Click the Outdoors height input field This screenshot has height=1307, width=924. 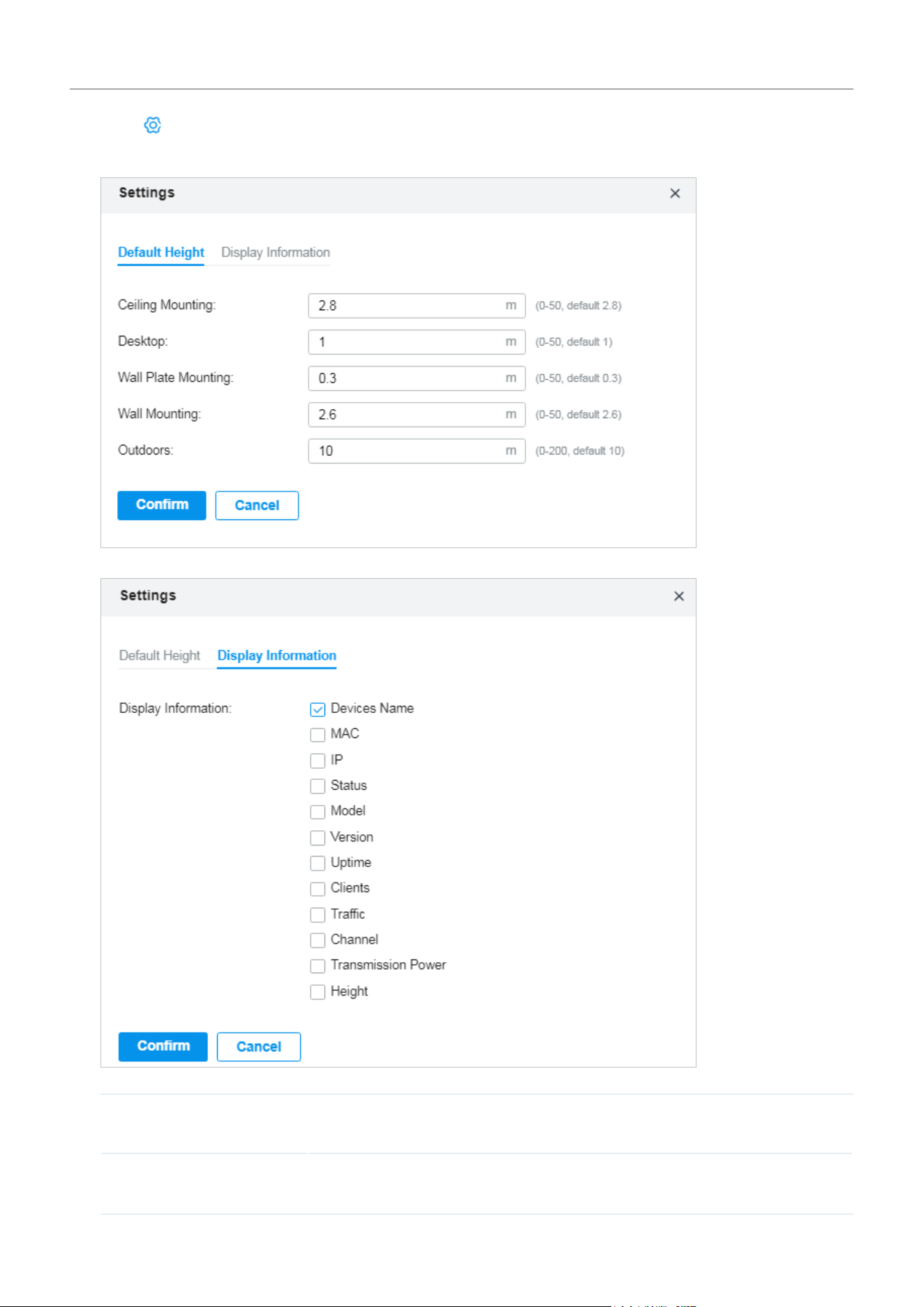[x=417, y=451]
